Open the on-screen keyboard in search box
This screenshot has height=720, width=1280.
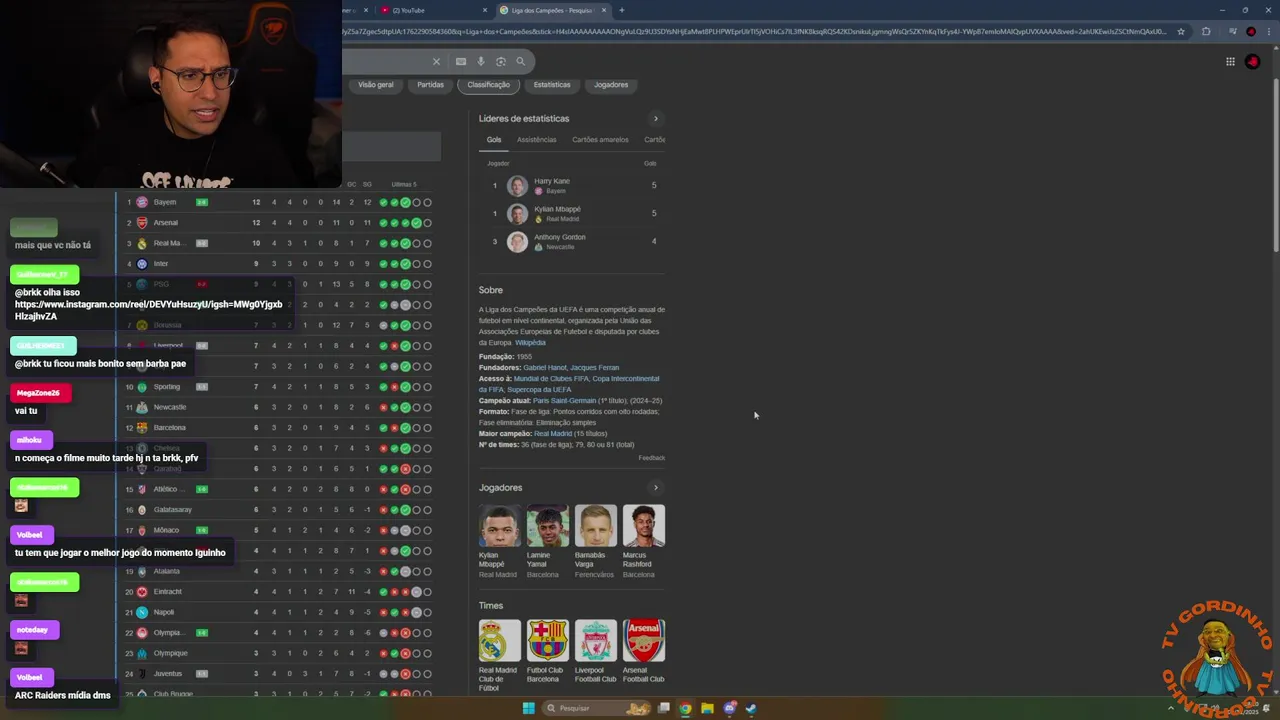coord(460,61)
